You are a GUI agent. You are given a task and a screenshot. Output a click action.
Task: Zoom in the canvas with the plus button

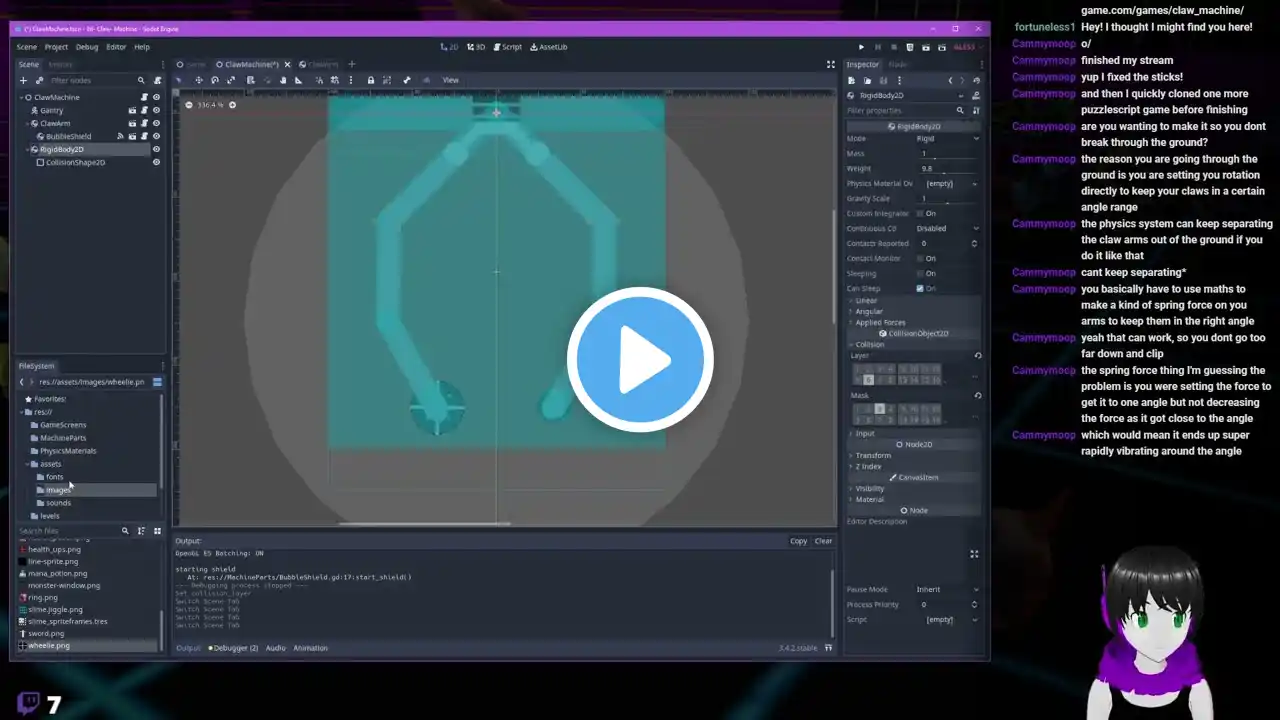pyautogui.click(x=233, y=105)
